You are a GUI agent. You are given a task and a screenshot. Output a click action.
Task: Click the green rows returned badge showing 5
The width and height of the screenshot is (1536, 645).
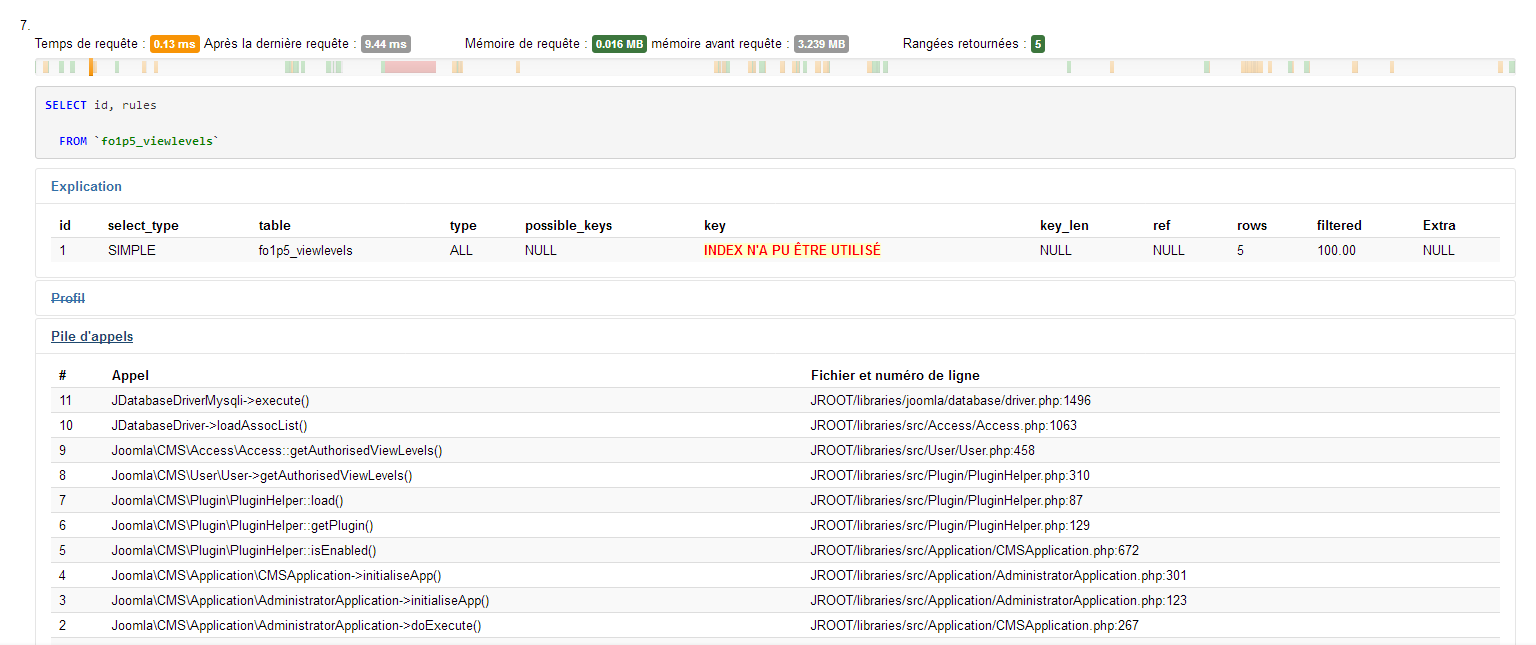click(x=1038, y=44)
